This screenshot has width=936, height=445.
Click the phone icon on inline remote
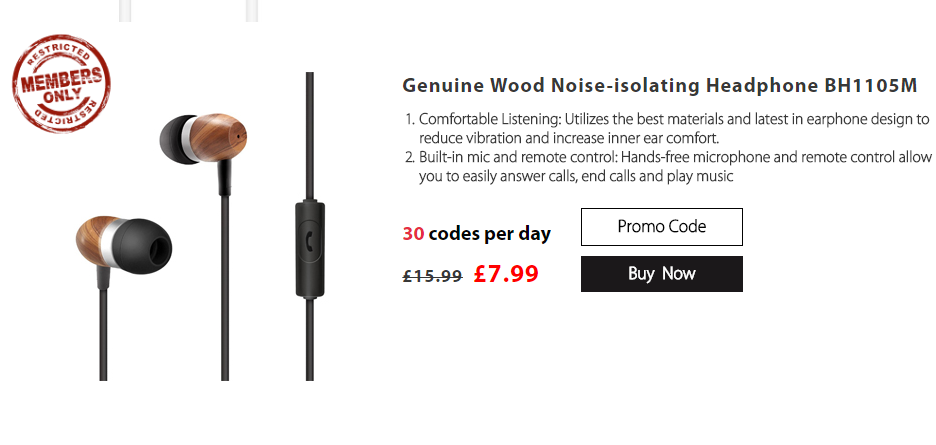click(310, 241)
